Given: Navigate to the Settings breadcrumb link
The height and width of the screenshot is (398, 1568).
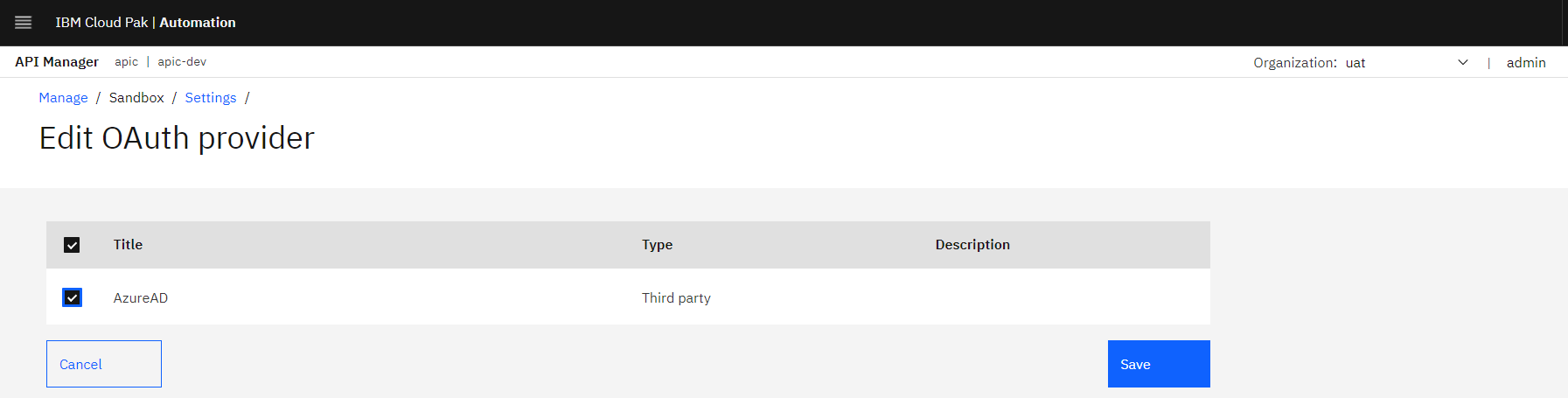Looking at the screenshot, I should click(210, 98).
